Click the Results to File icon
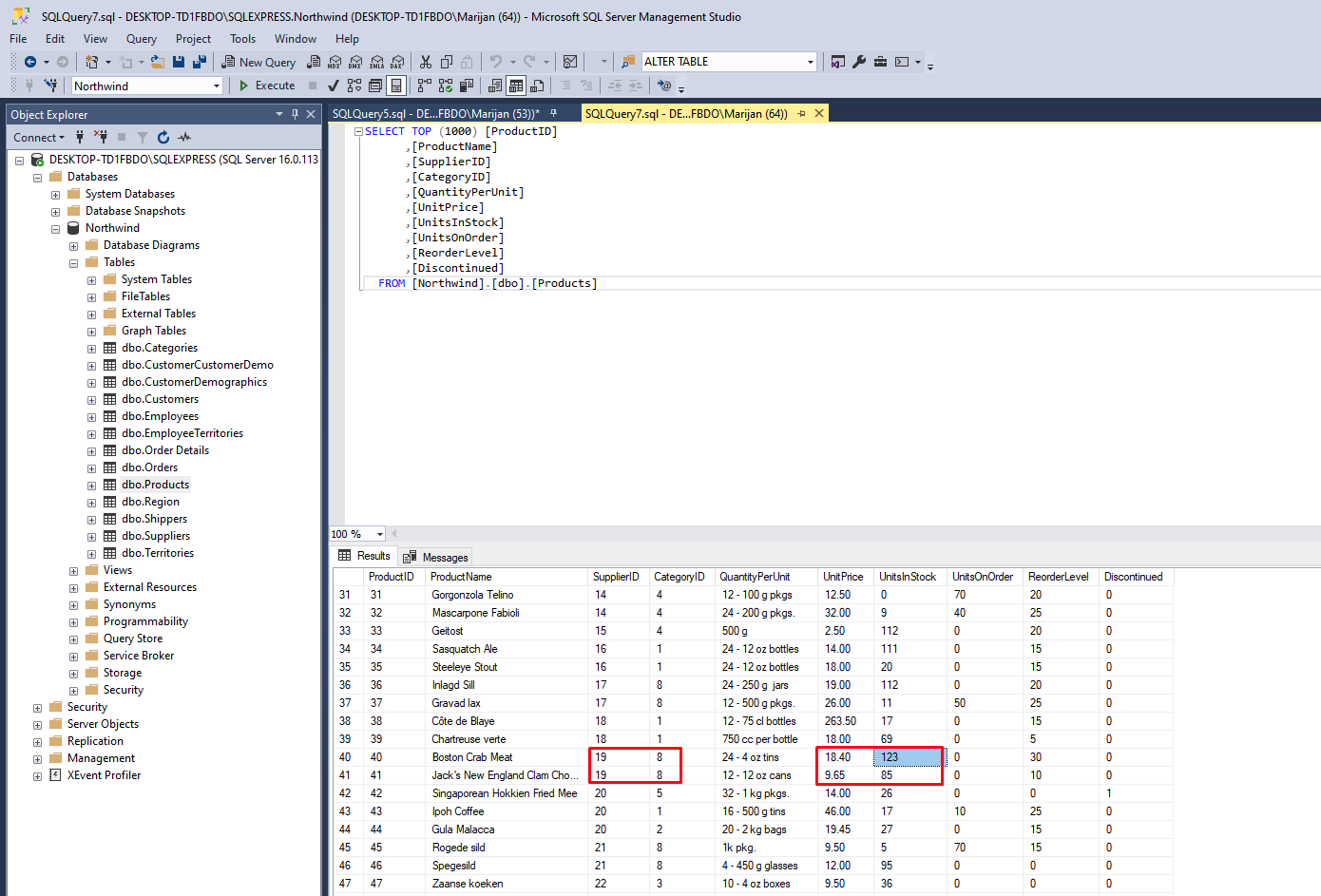This screenshot has width=1321, height=896. [x=537, y=86]
